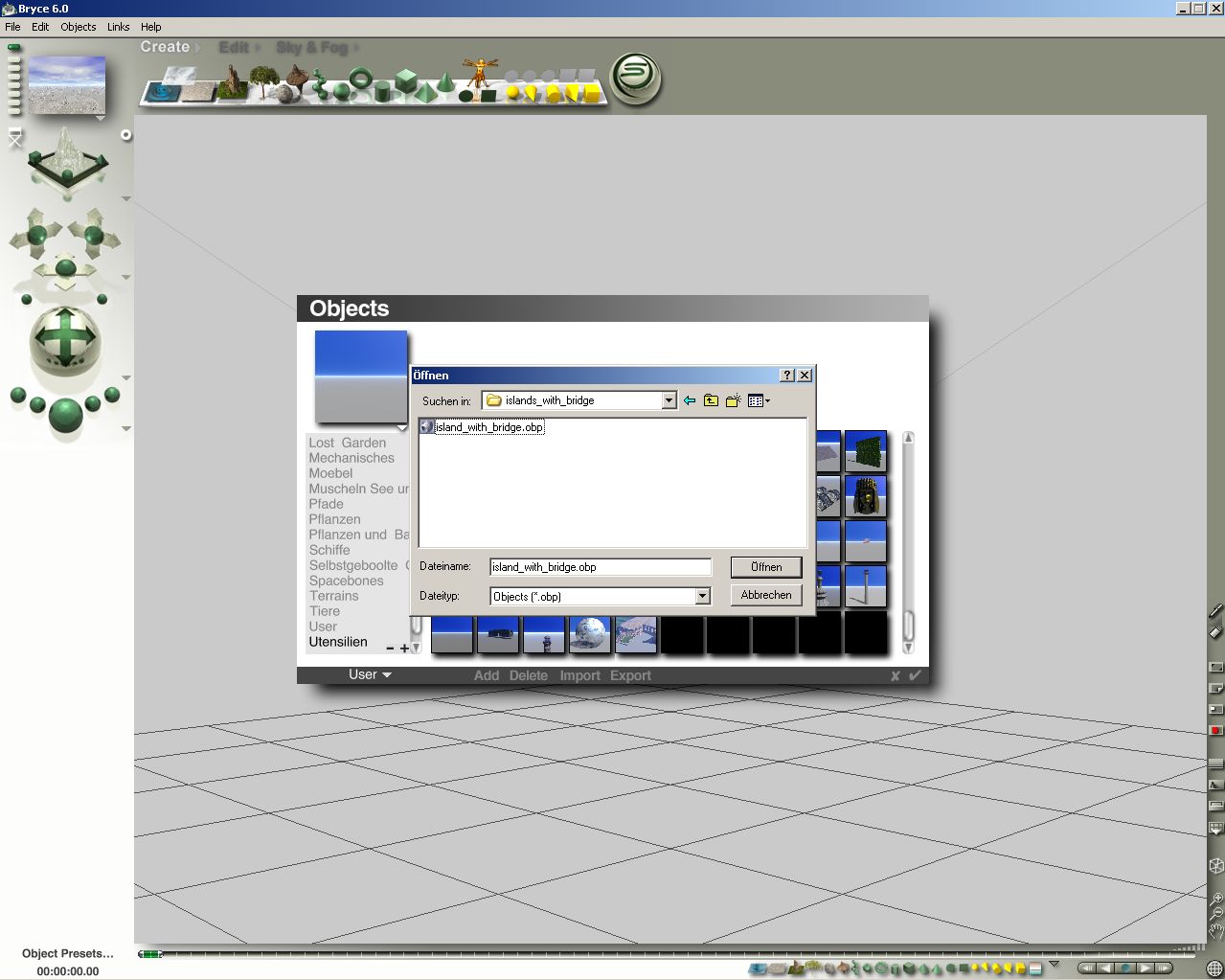Image resolution: width=1225 pixels, height=980 pixels.
Task: Open the File menu
Action: point(12,27)
